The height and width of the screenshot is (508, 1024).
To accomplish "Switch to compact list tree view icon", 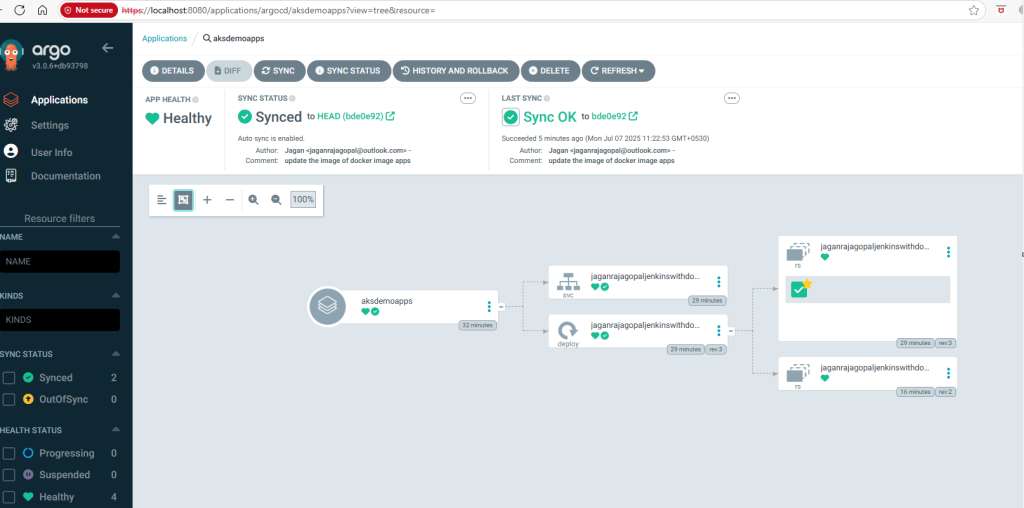I will point(162,200).
